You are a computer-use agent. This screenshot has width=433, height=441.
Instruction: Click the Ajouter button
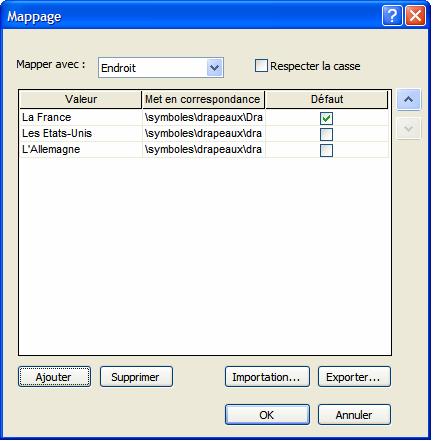pyautogui.click(x=54, y=377)
